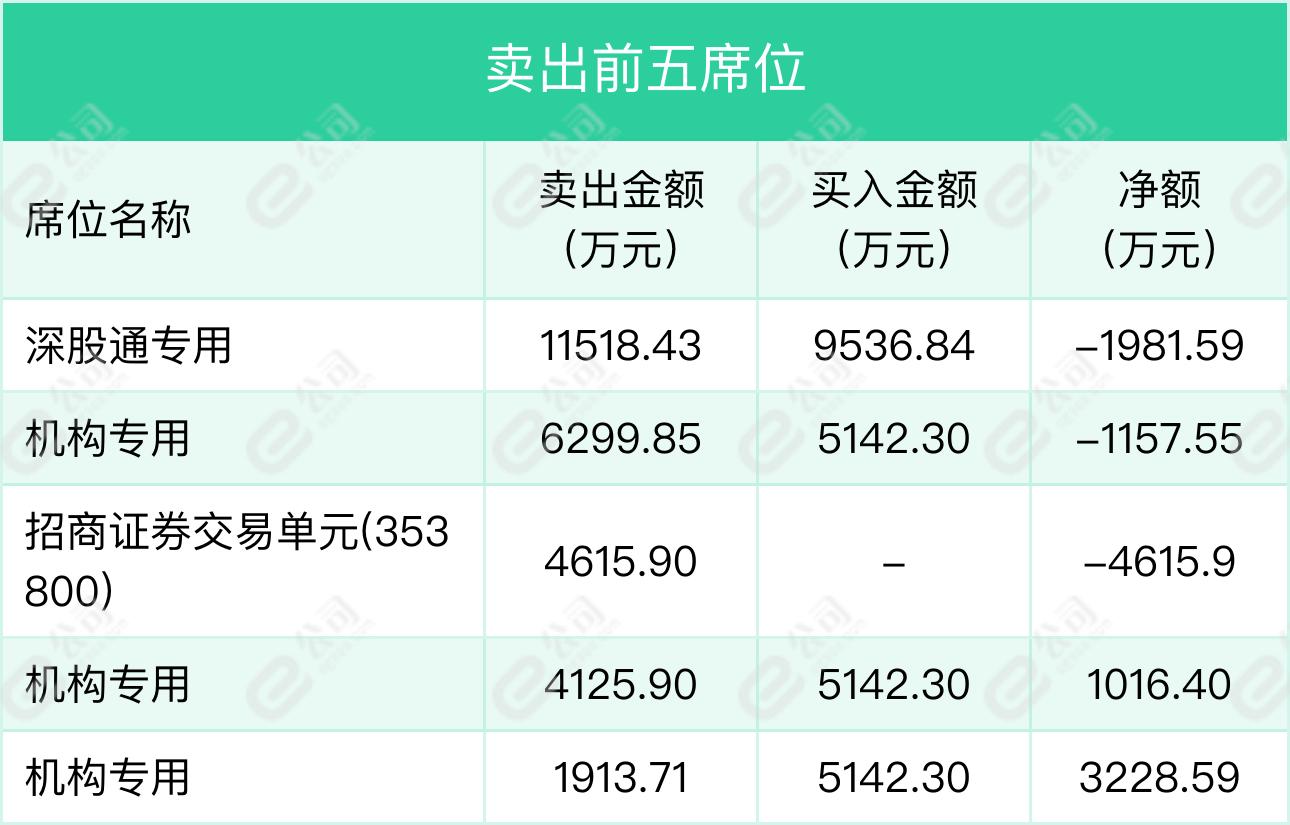Click the sell amount 4615.90
This screenshot has height=825, width=1290.
pyautogui.click(x=621, y=562)
